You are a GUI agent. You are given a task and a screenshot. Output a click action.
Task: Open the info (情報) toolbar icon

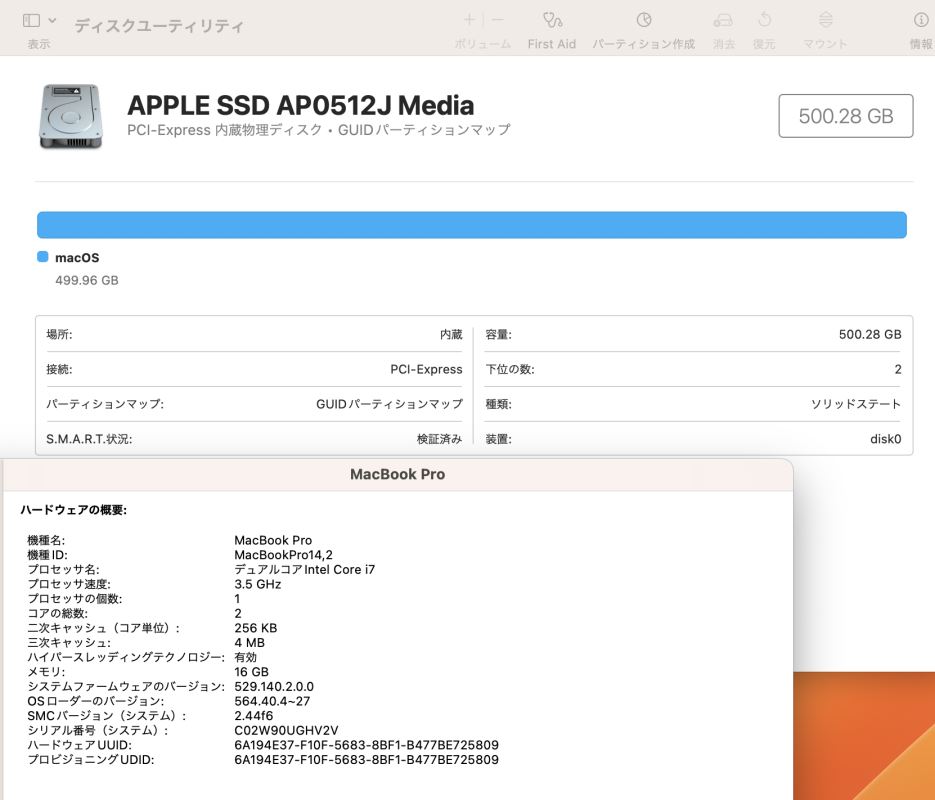click(x=921, y=20)
